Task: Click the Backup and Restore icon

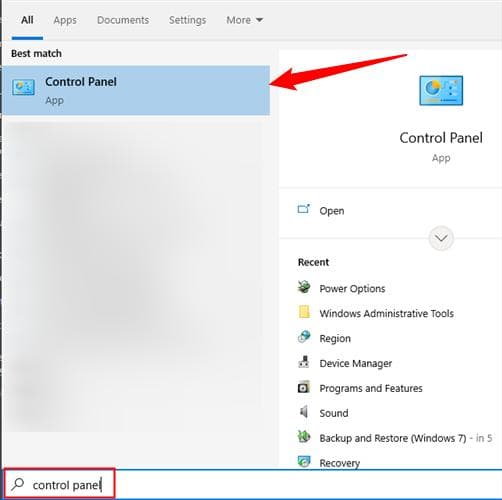Action: [304, 437]
